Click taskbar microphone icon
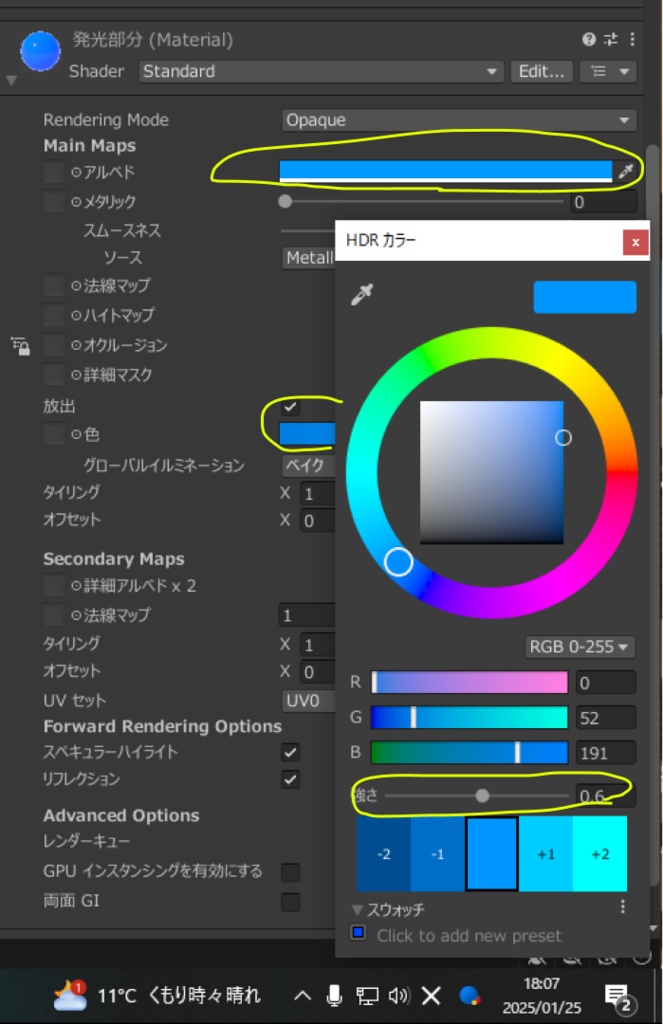Screen dimensions: 663x1024 [334, 996]
